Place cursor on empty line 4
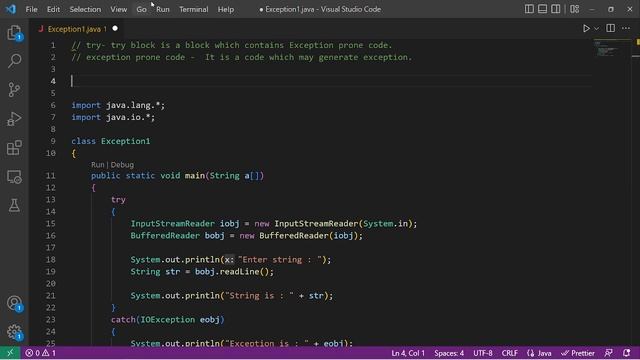The width and height of the screenshot is (640, 360). click(331, 81)
